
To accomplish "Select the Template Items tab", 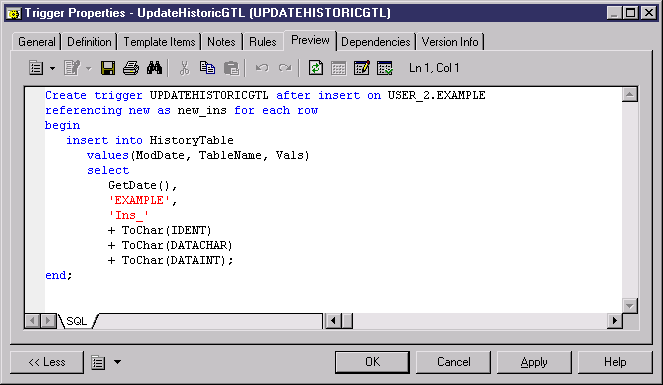I will click(159, 42).
